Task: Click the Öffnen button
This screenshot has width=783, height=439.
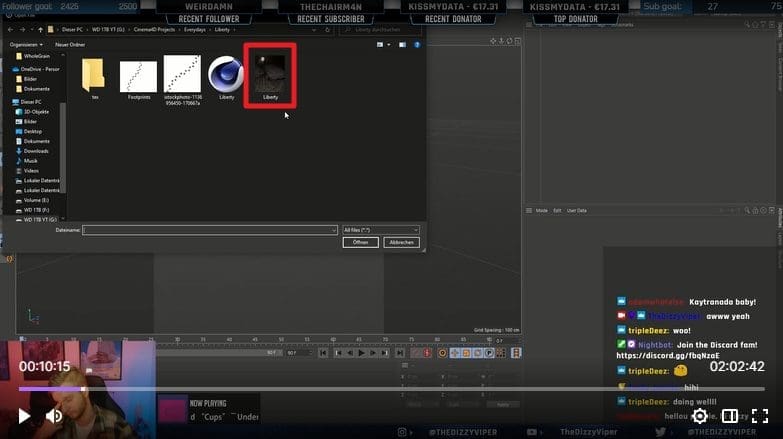Action: tap(360, 242)
